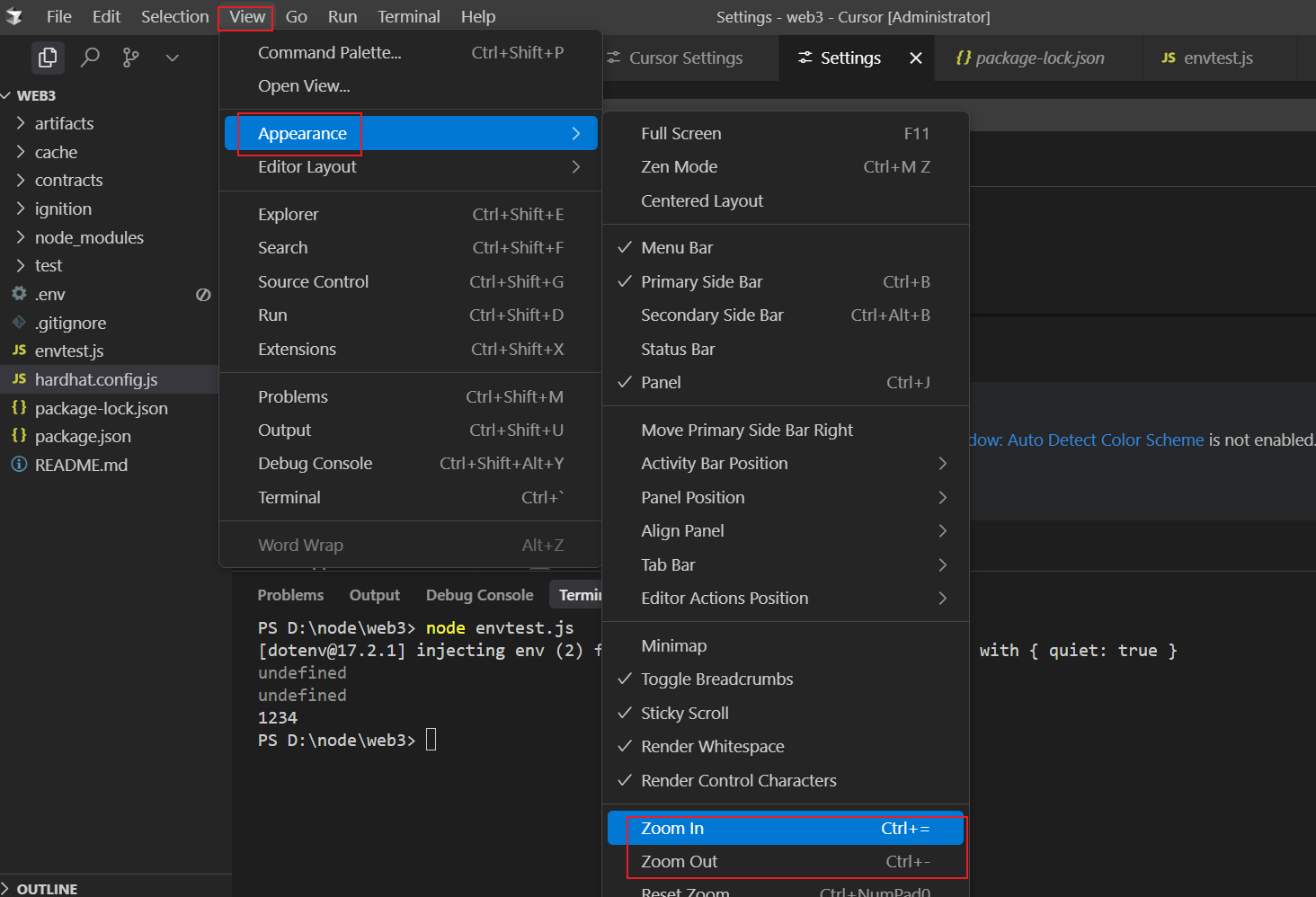The width and height of the screenshot is (1316, 897).
Task: Close the Settings editor tab
Action: click(x=916, y=58)
